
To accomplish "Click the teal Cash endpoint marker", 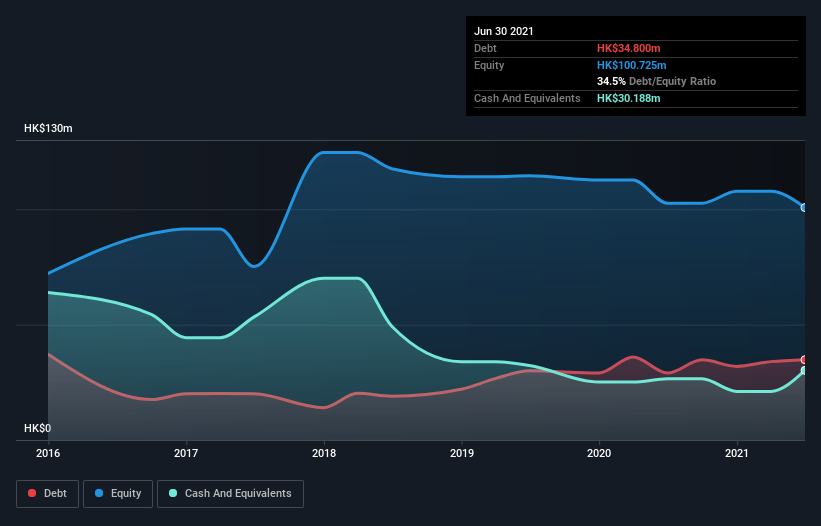I will point(805,371).
